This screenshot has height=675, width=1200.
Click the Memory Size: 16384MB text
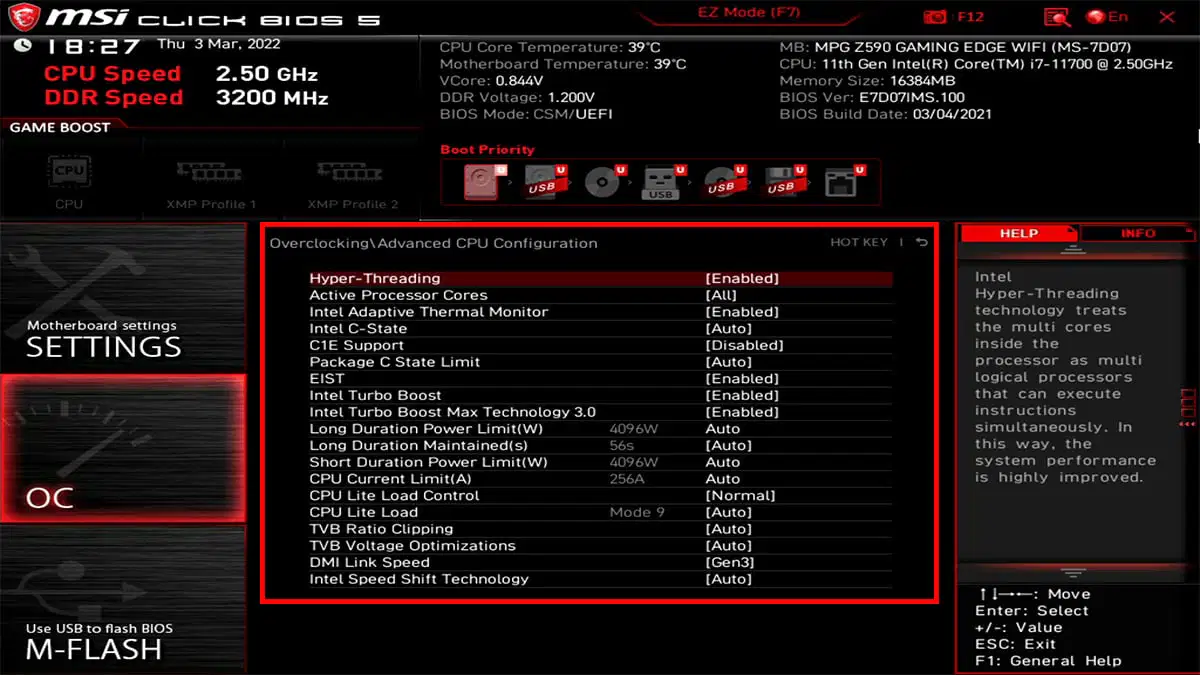(x=867, y=81)
